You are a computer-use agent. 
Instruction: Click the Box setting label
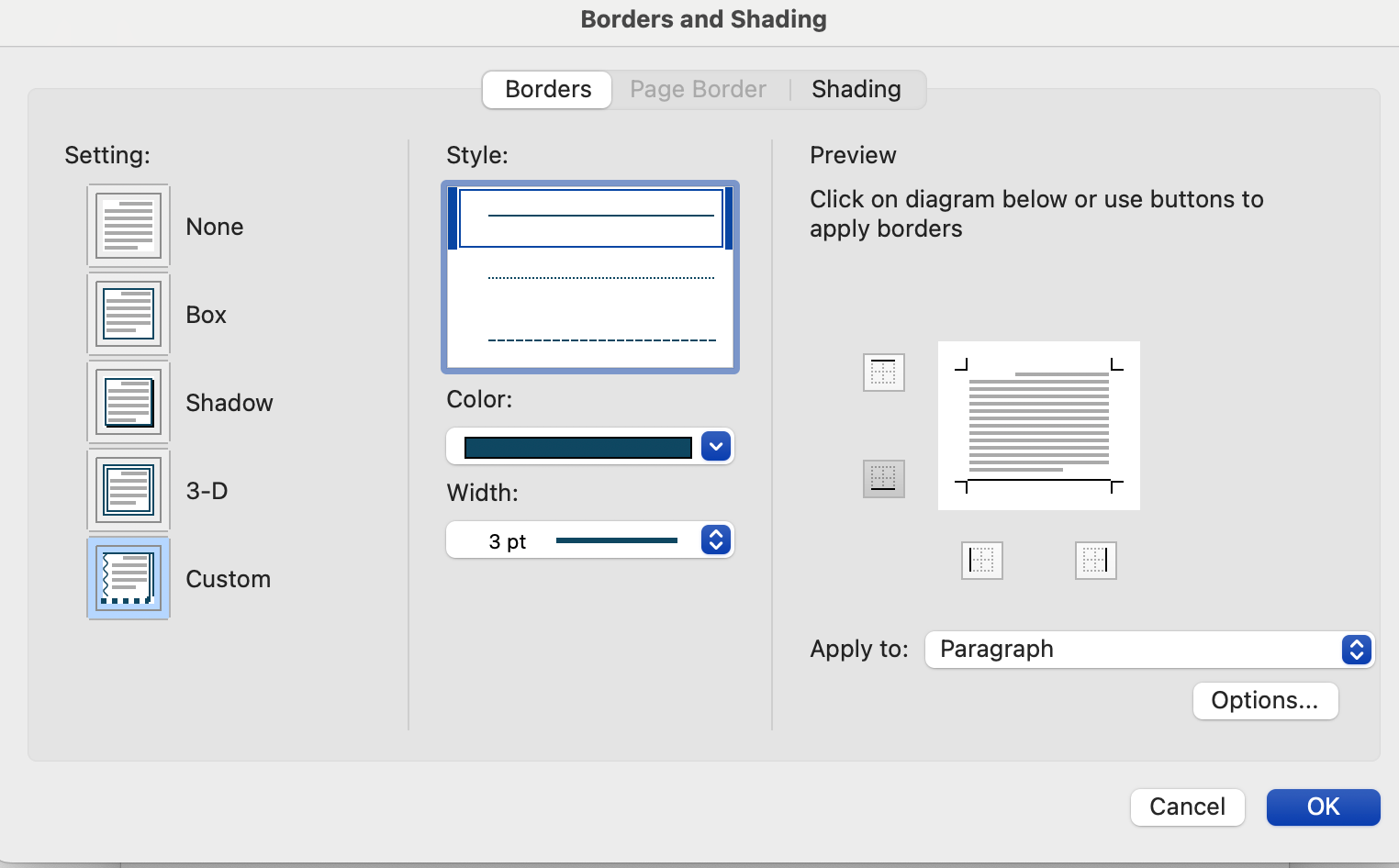point(207,315)
